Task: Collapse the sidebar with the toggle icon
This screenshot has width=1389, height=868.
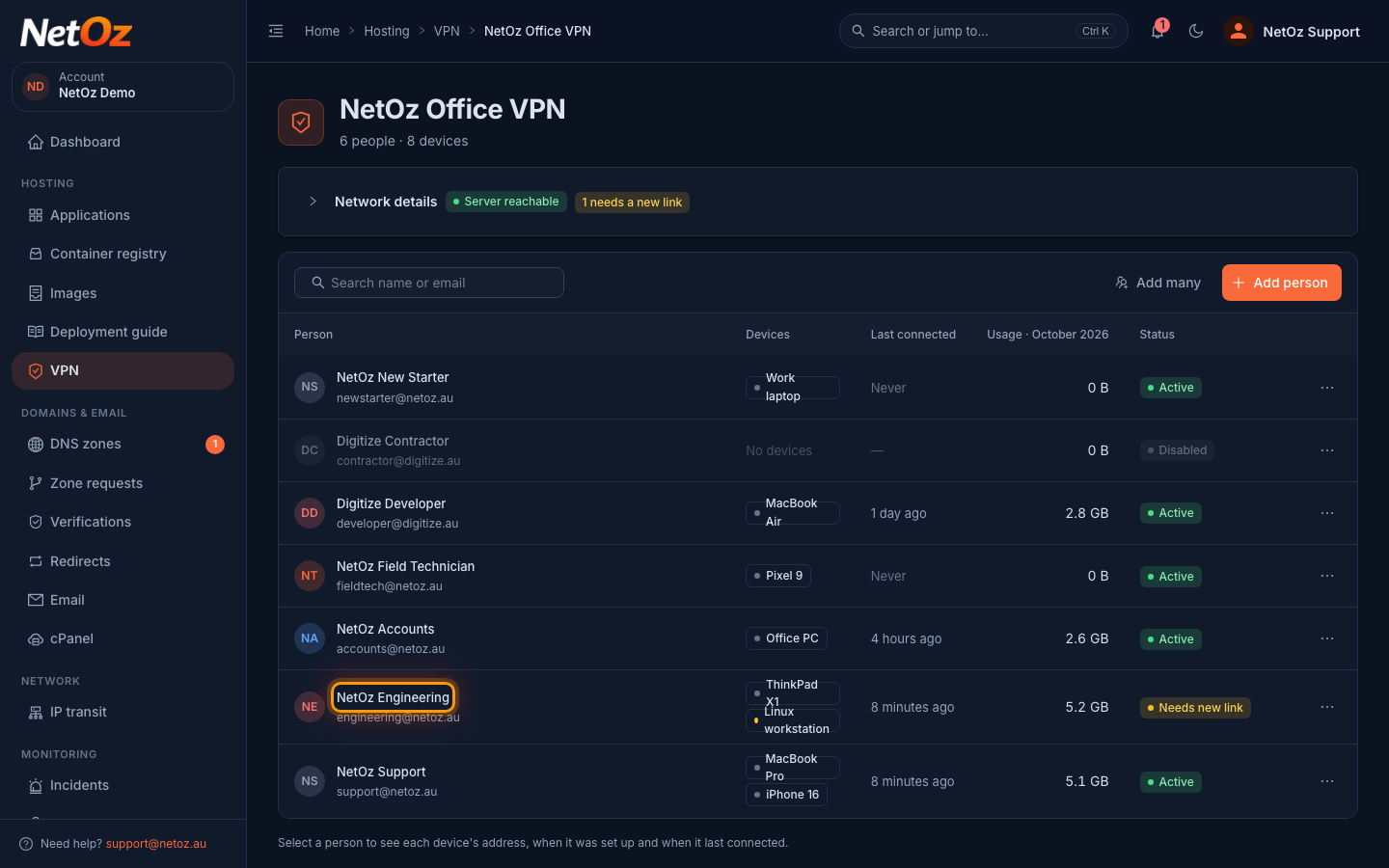Action: [x=276, y=31]
